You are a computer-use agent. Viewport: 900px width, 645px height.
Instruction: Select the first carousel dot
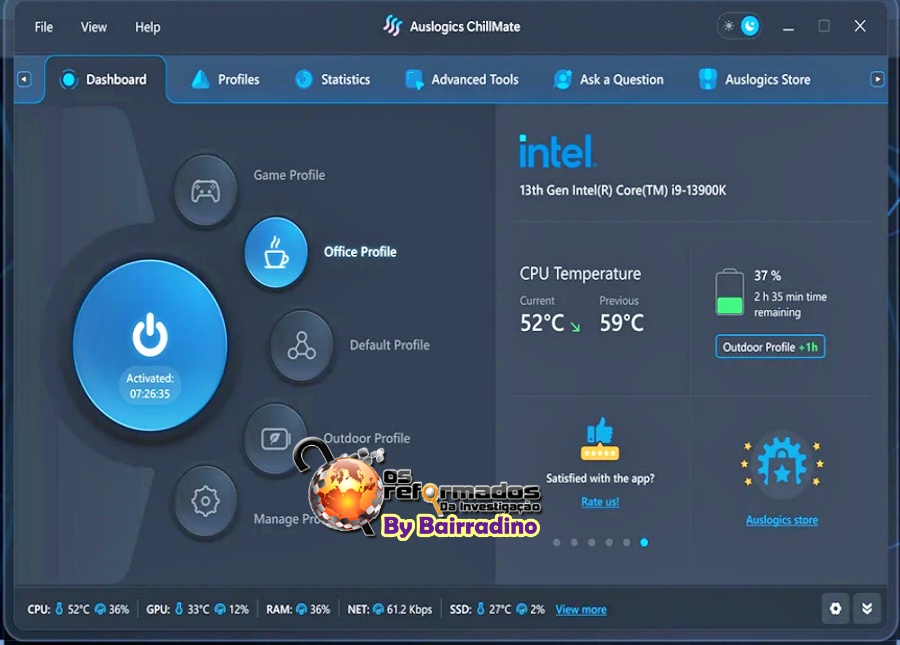click(557, 542)
